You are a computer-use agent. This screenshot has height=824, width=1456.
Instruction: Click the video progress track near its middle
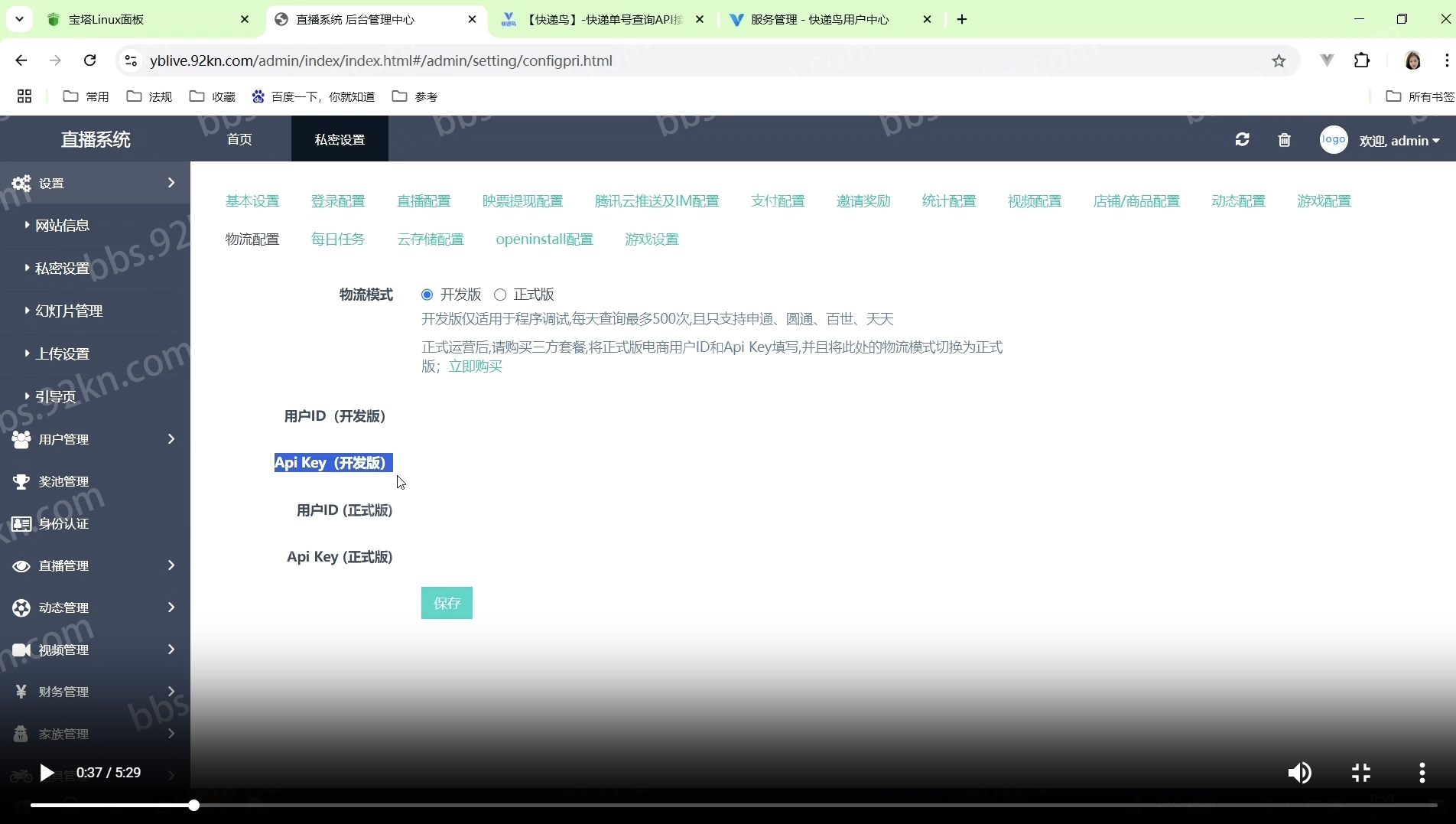click(734, 805)
